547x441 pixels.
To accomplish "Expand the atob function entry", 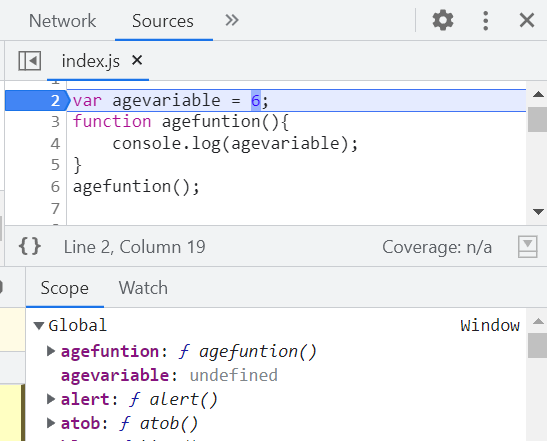I will 51,423.
